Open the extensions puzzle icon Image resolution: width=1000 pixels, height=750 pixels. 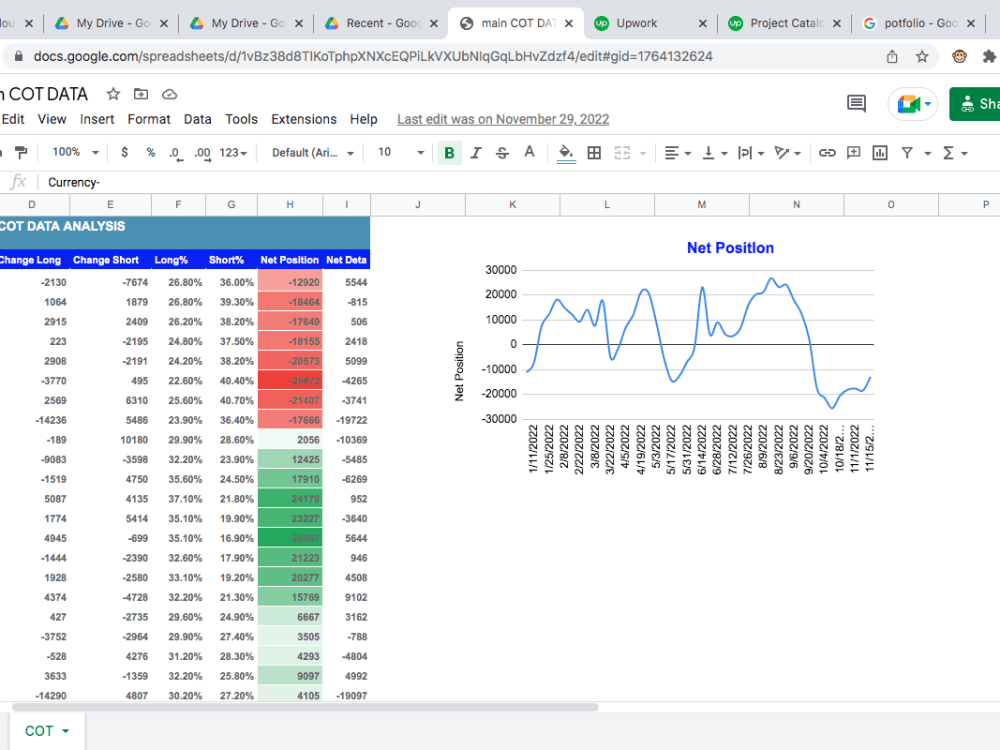(989, 57)
